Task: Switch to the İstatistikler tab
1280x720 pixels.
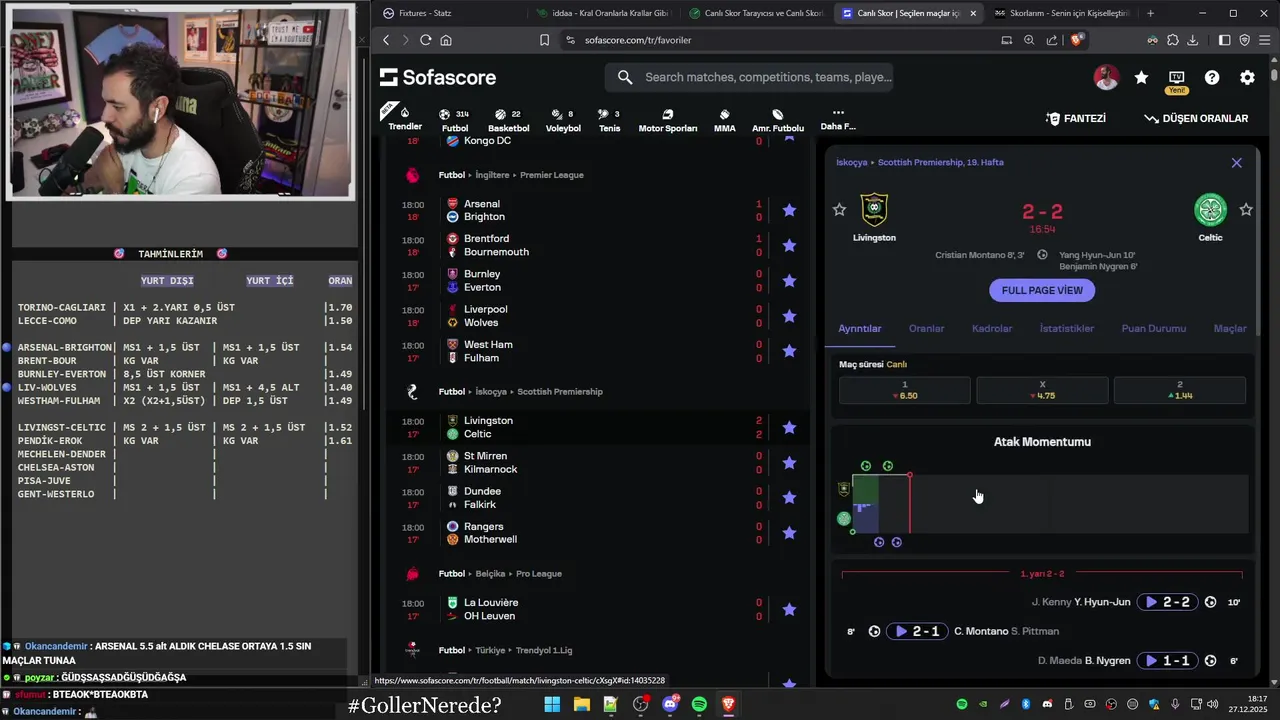Action: point(1067,328)
